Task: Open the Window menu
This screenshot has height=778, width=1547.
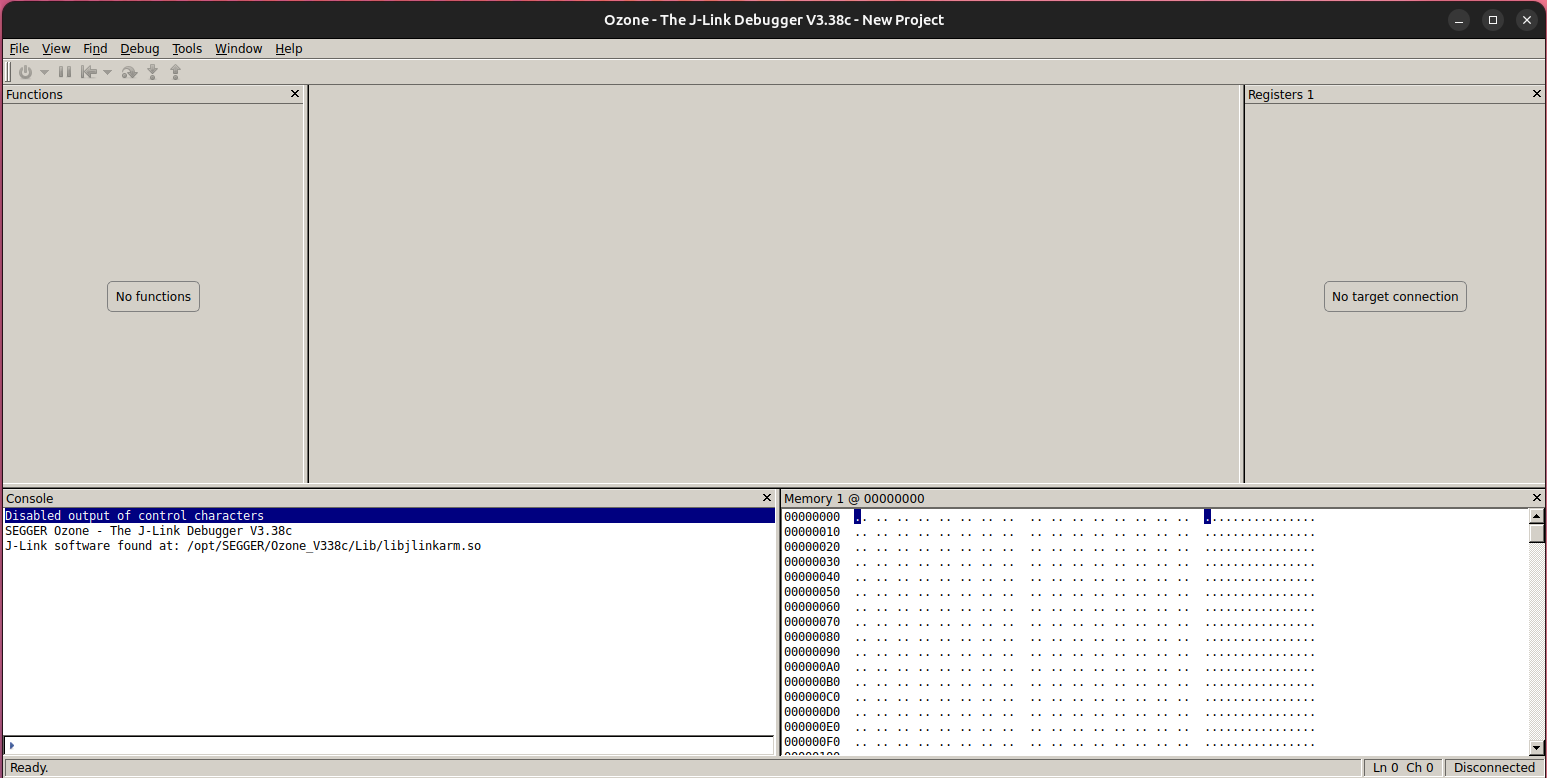Action: [238, 48]
